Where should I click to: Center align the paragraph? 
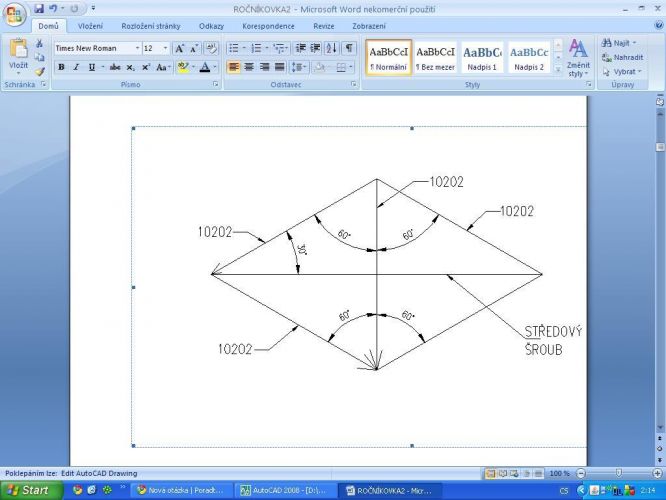click(249, 67)
